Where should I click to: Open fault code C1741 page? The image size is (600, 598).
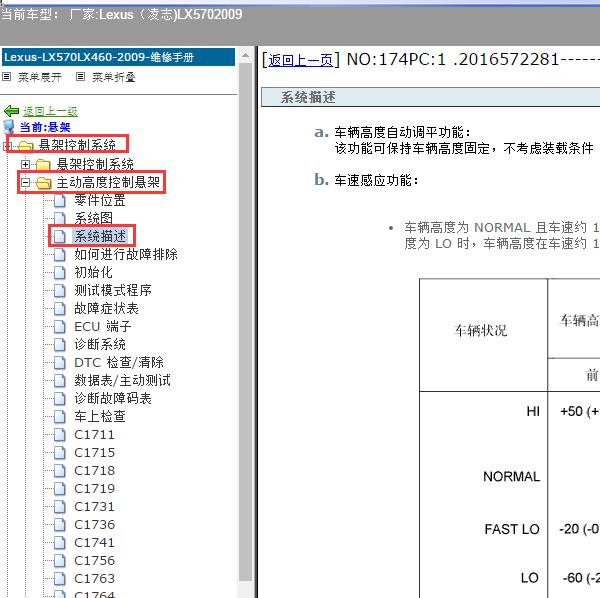95,542
